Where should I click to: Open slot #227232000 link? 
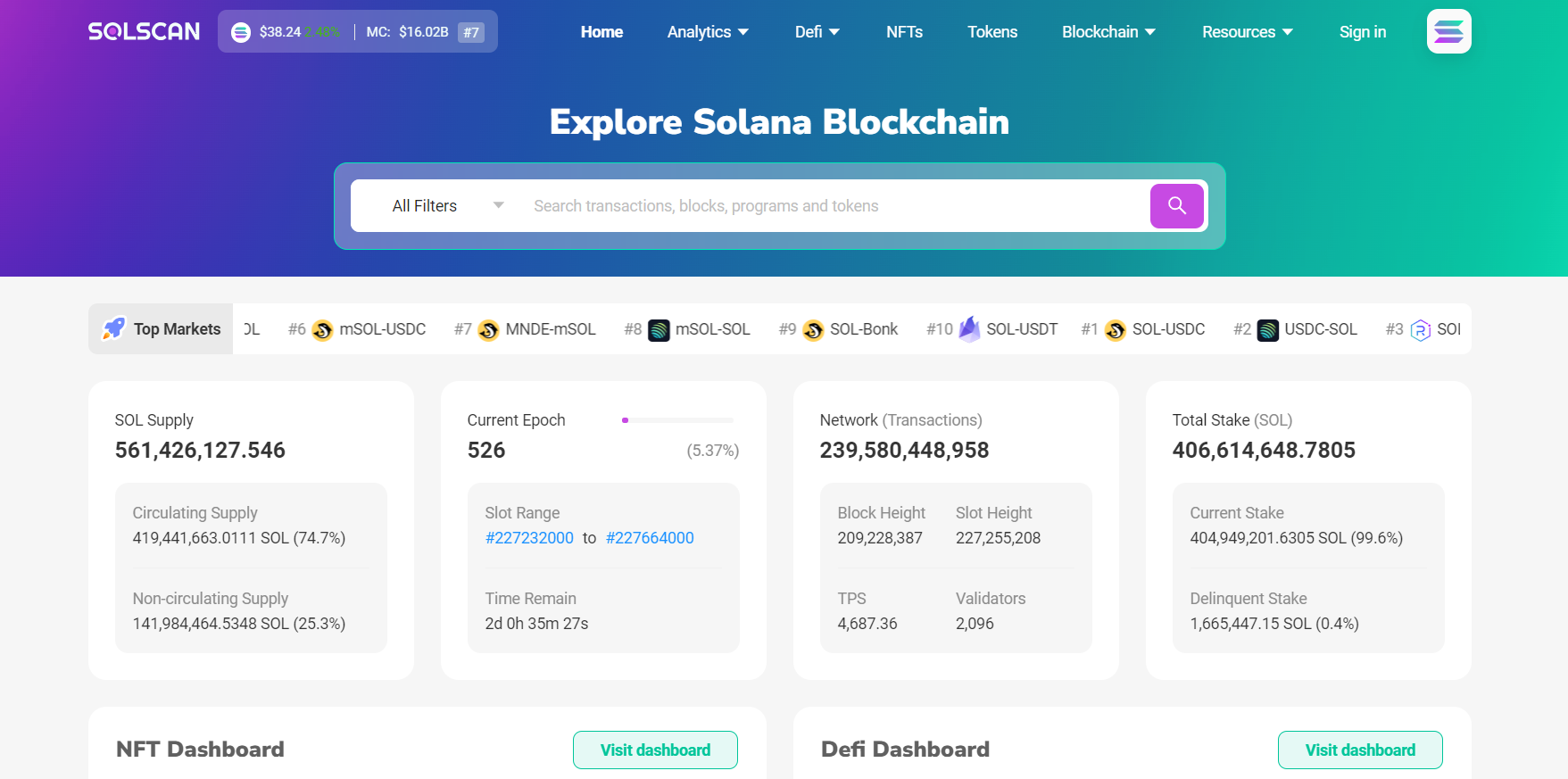point(529,538)
